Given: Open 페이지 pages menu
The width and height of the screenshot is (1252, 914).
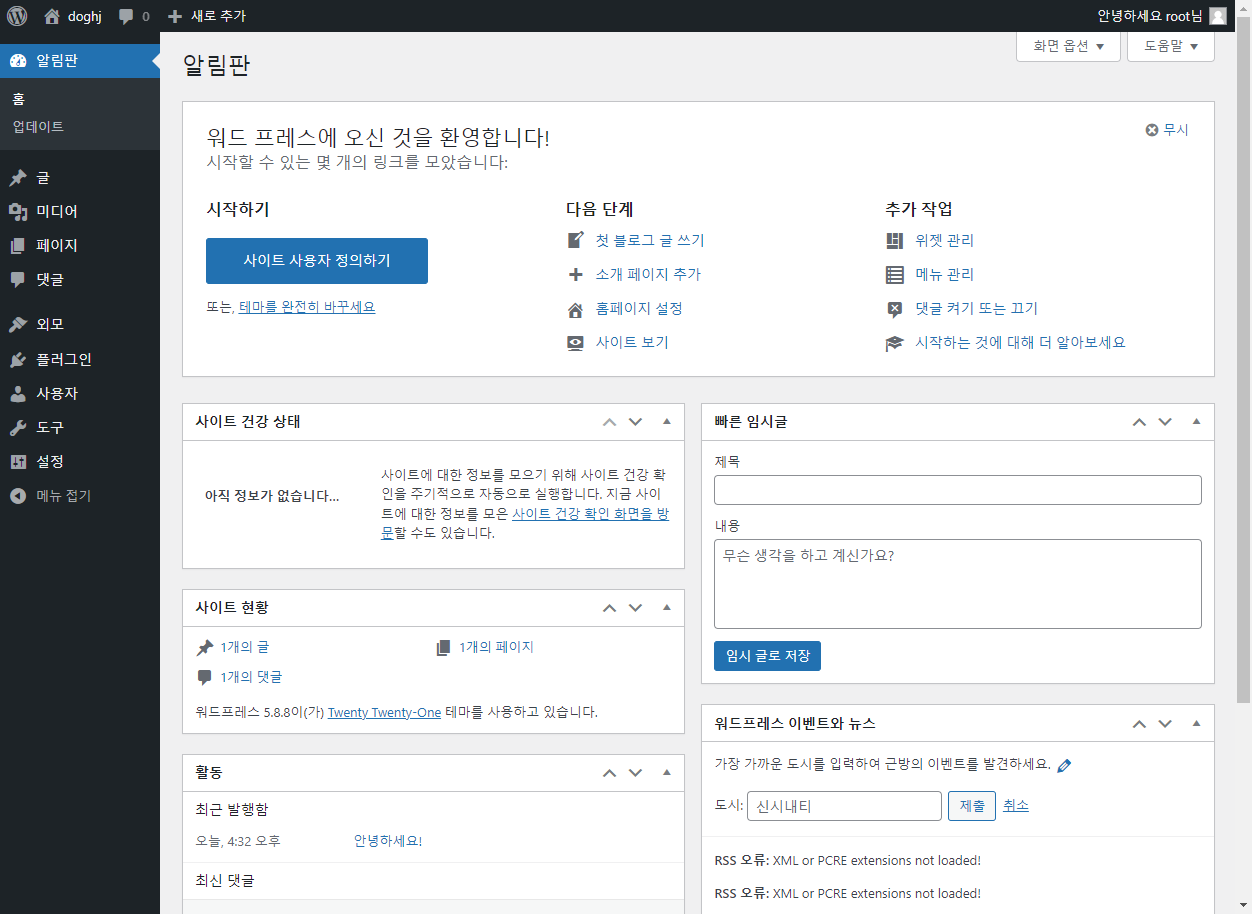Looking at the screenshot, I should click(x=80, y=246).
